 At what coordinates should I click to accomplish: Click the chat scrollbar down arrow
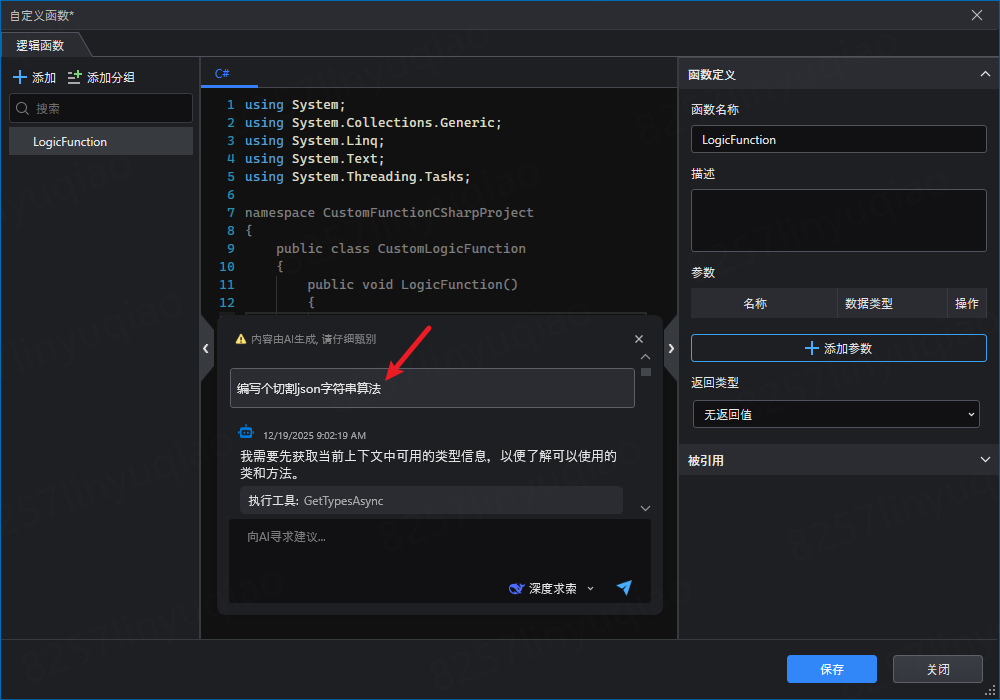[x=645, y=508]
